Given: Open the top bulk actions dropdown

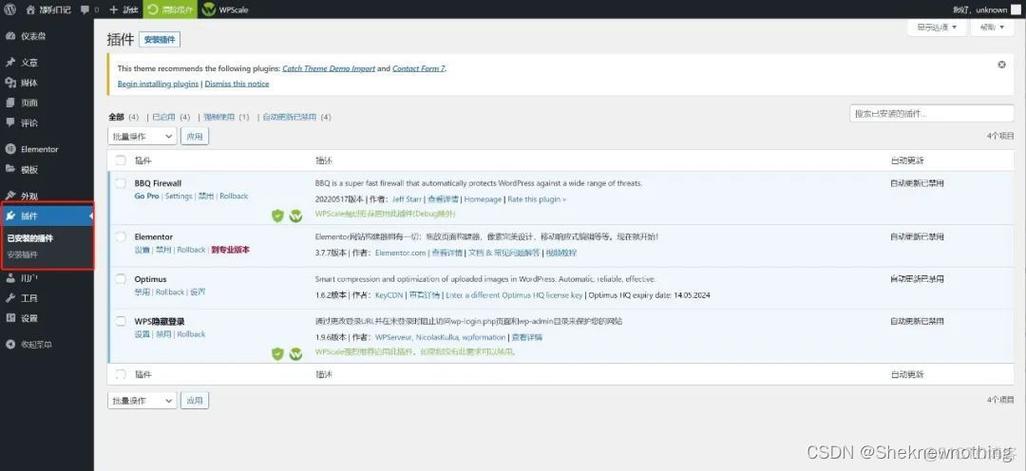Looking at the screenshot, I should tap(142, 136).
